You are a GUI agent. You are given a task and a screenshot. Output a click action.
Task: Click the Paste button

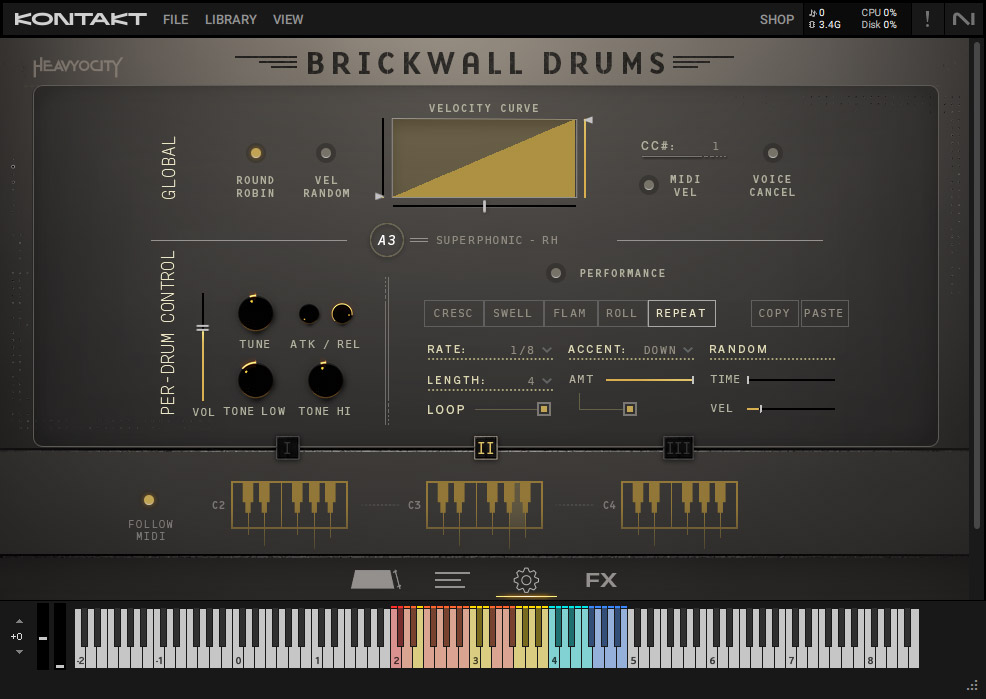(824, 313)
